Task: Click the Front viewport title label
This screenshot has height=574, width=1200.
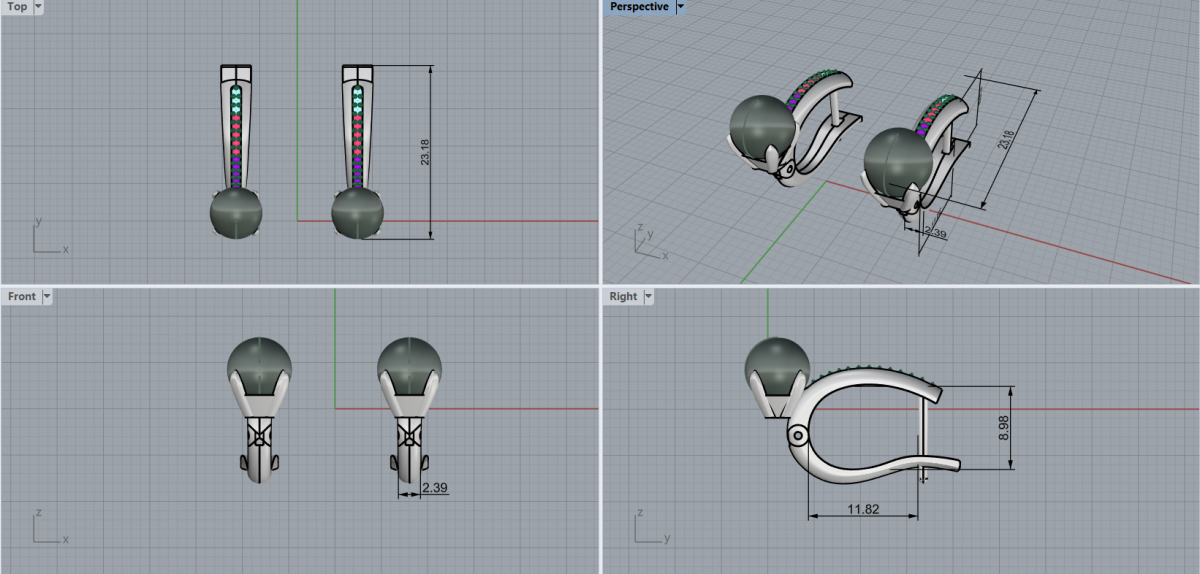Action: pos(21,297)
